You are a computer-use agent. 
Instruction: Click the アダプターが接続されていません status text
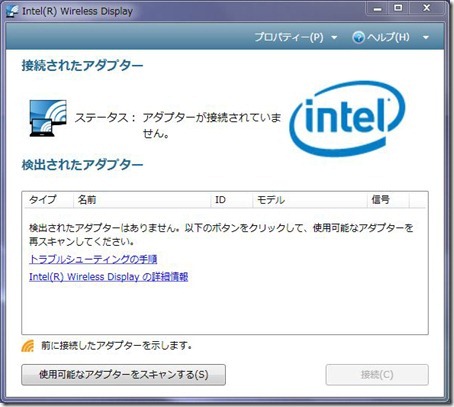[212, 125]
